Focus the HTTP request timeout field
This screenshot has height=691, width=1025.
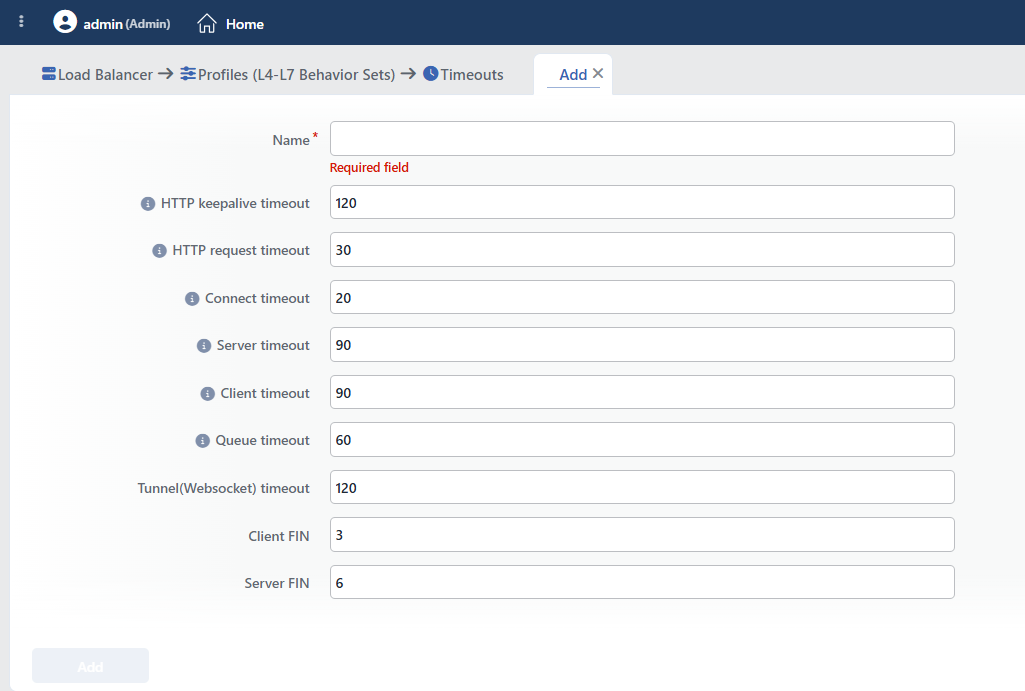[x=642, y=250]
